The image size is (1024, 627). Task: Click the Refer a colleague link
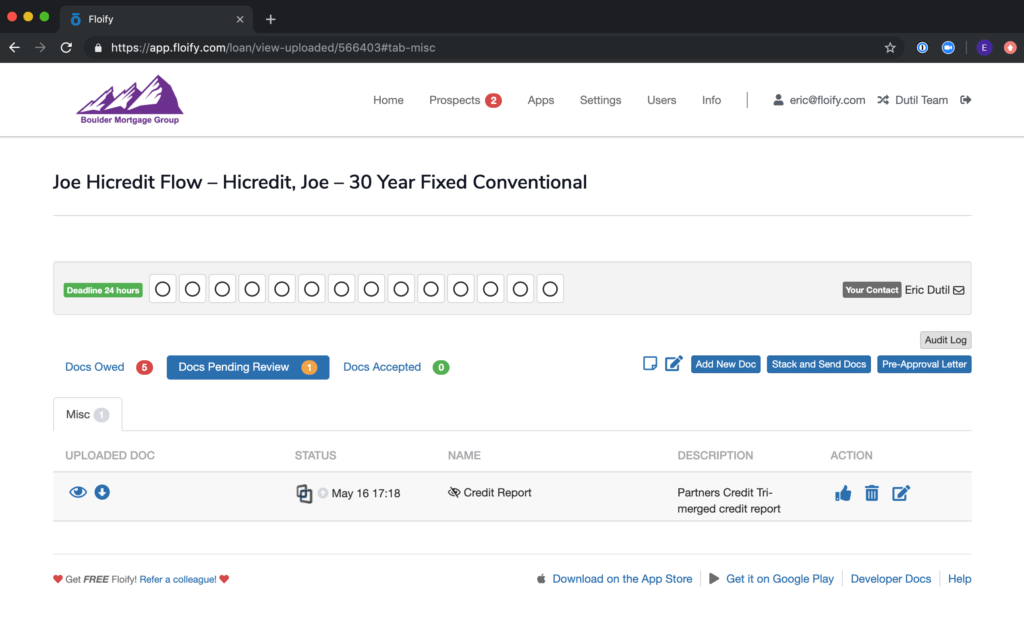tap(177, 578)
